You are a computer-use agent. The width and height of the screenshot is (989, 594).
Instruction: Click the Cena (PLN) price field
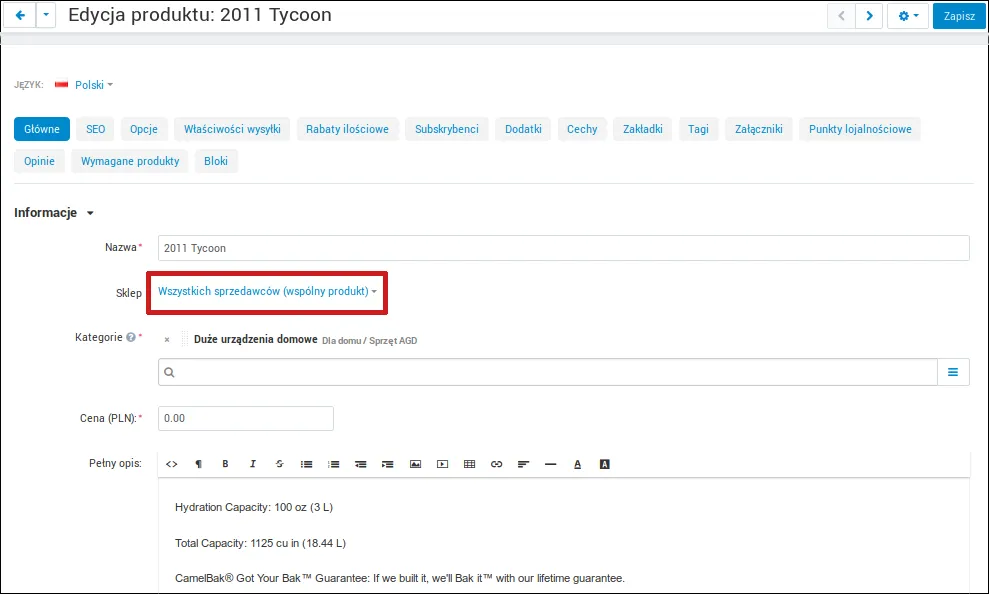coord(246,419)
